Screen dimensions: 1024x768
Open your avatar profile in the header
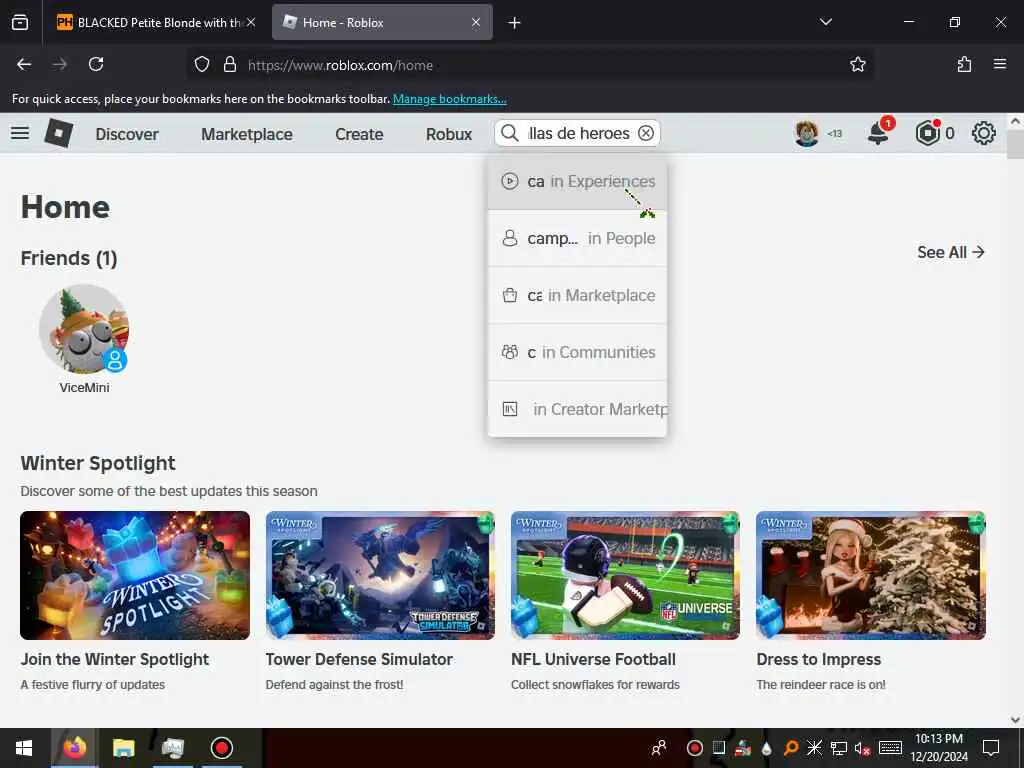(807, 133)
